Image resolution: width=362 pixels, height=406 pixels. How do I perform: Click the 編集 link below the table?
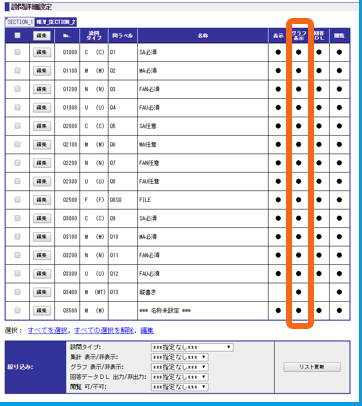click(147, 331)
